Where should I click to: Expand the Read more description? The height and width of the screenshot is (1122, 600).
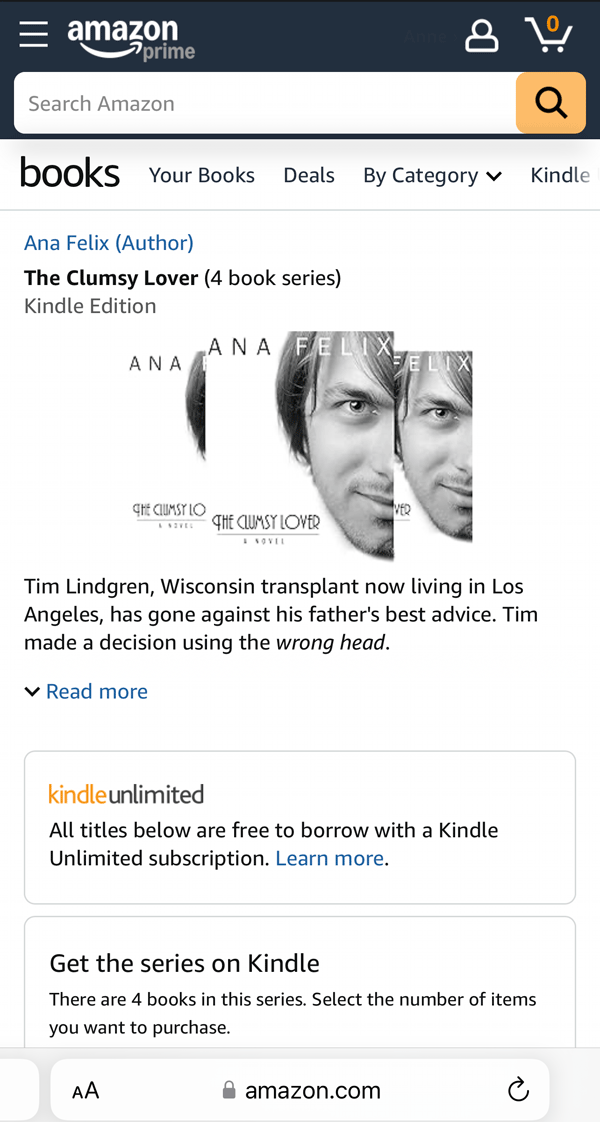point(86,691)
